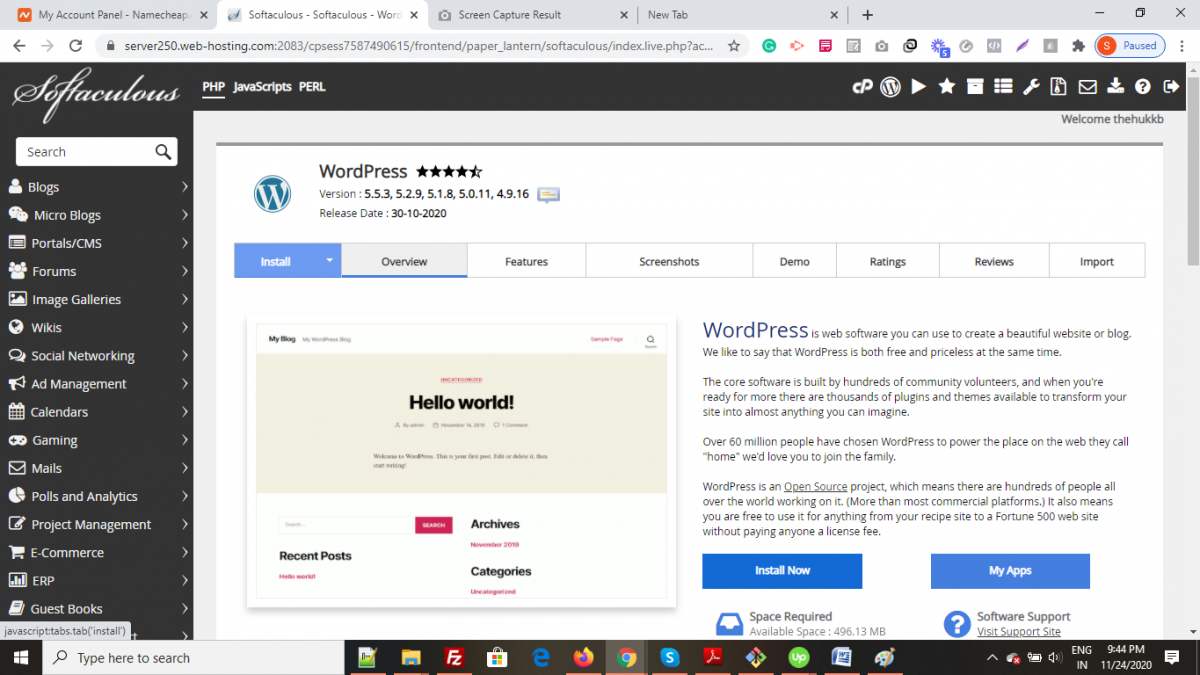The height and width of the screenshot is (675, 1200).
Task: Open Installations using the box icon
Action: pyautogui.click(x=974, y=87)
